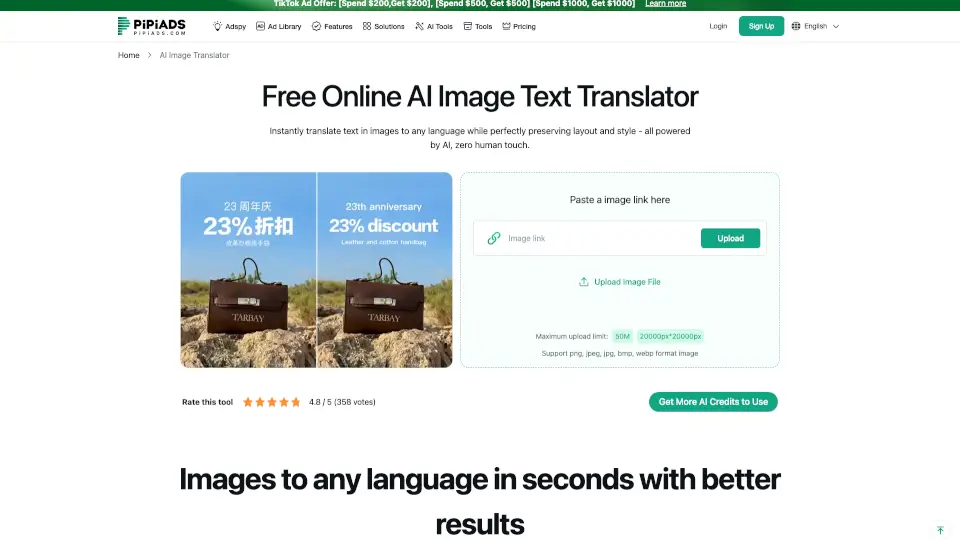
Task: Click the green Upload button
Action: click(x=730, y=238)
